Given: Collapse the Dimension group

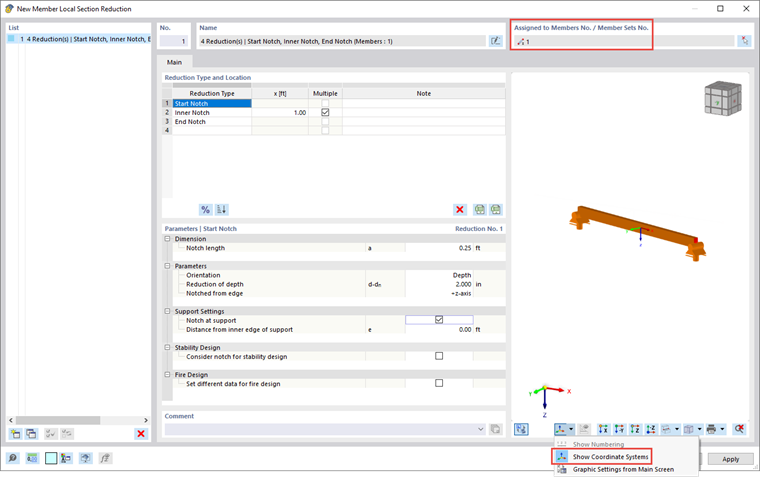Looking at the screenshot, I should point(168,239).
